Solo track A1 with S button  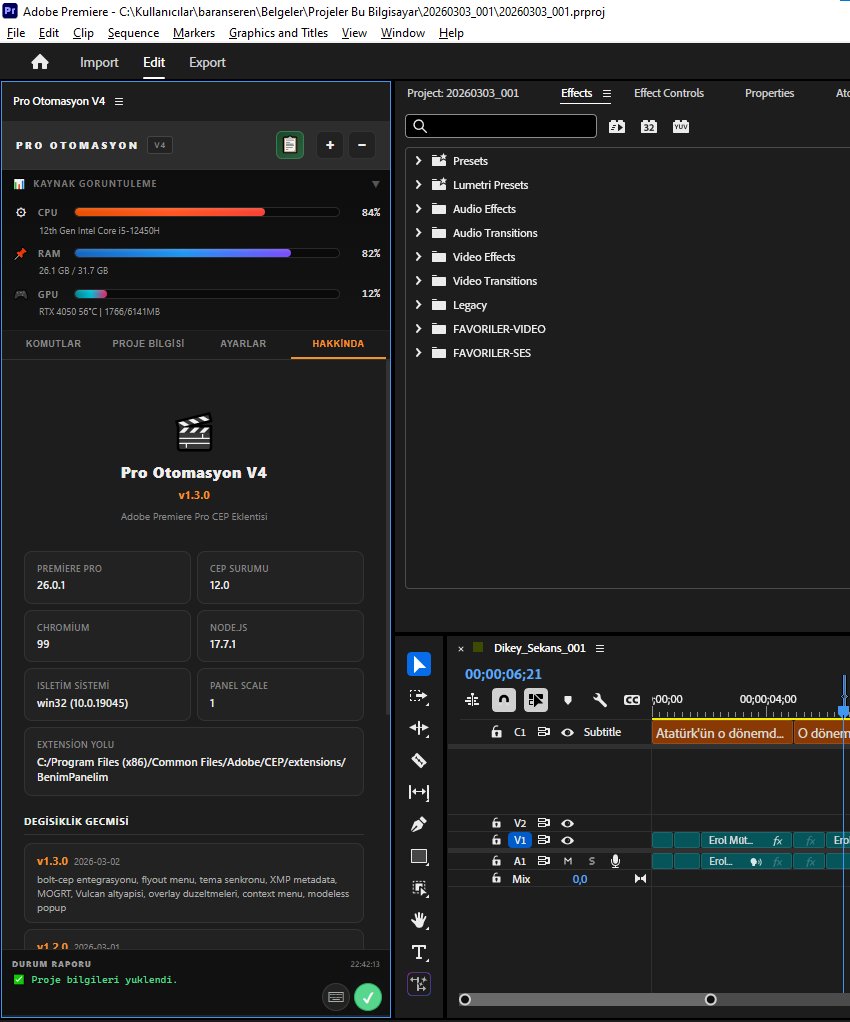[592, 861]
